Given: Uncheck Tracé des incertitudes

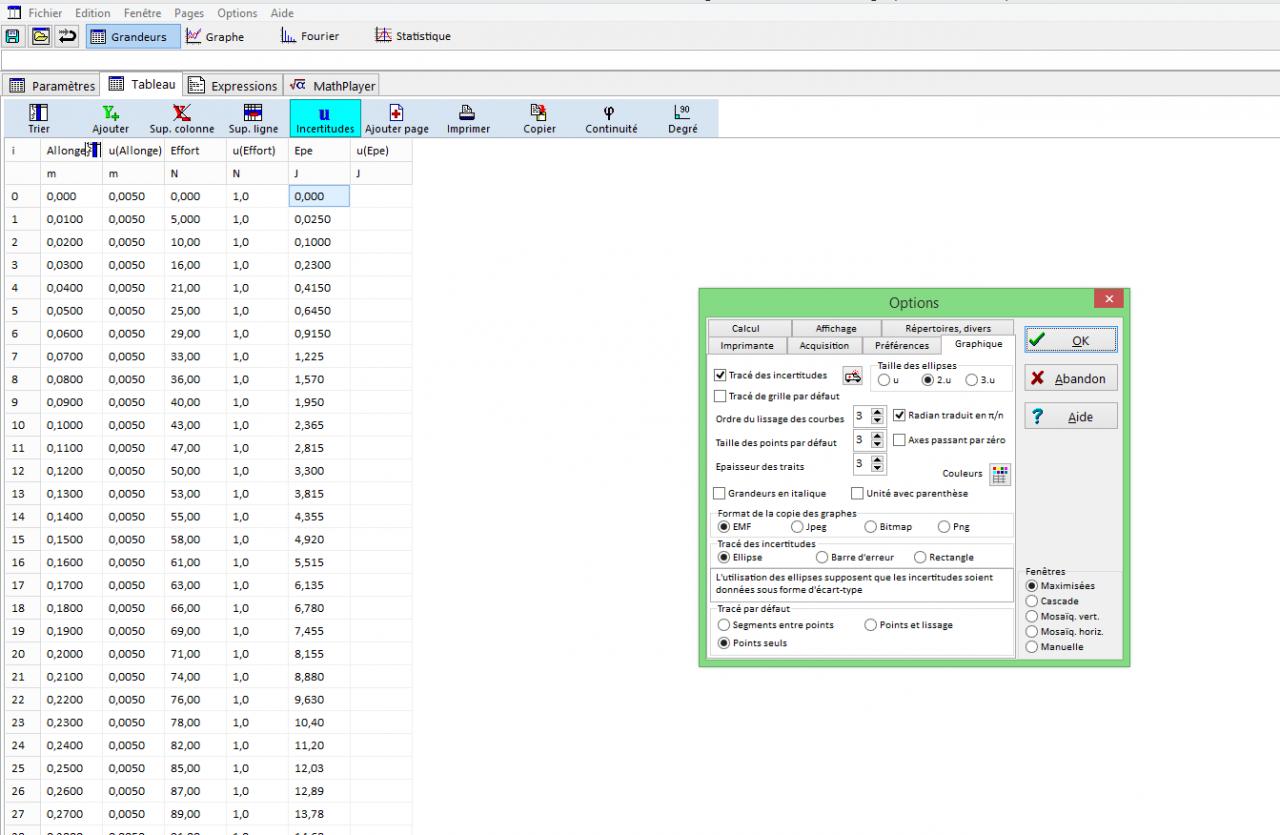Looking at the screenshot, I should pyautogui.click(x=720, y=375).
